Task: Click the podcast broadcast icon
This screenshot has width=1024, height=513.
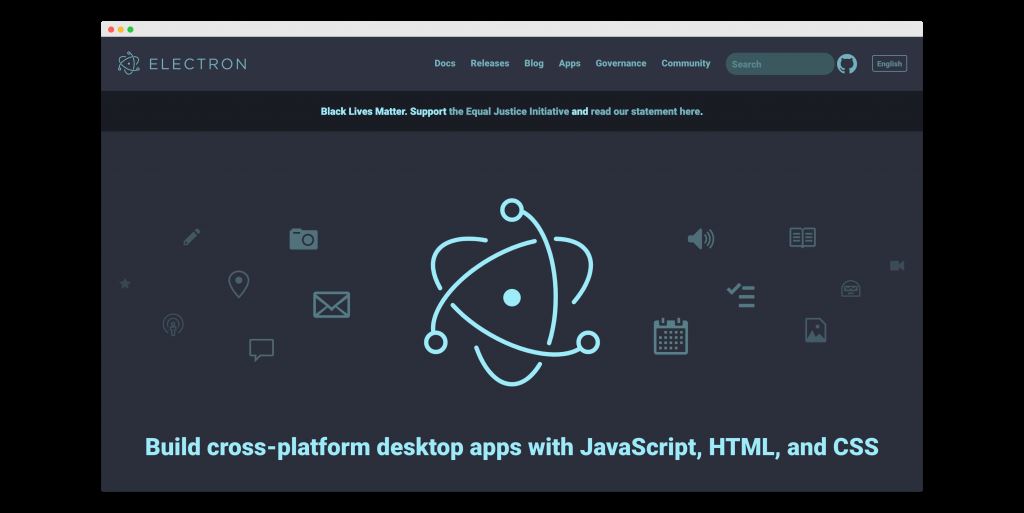Action: coord(173,324)
